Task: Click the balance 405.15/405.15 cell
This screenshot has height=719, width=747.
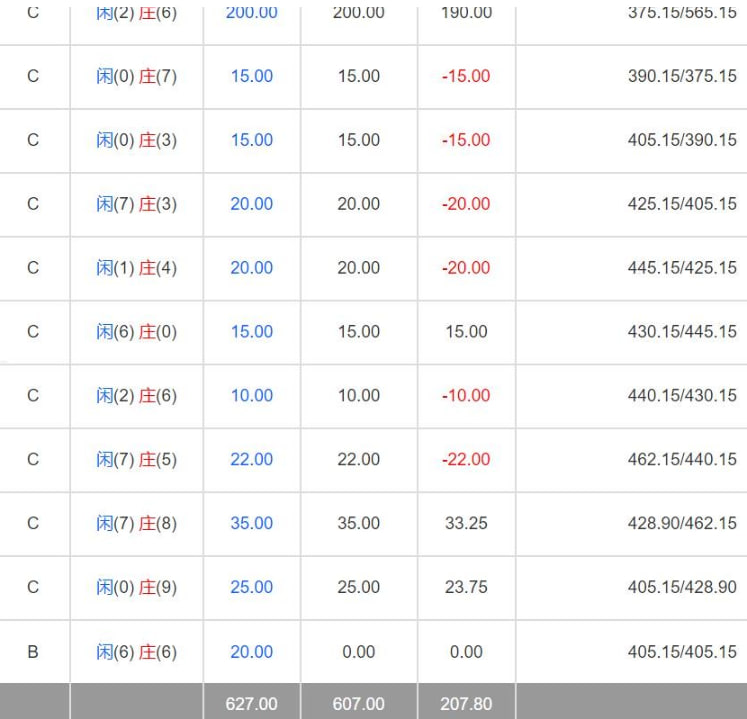Action: [682, 651]
